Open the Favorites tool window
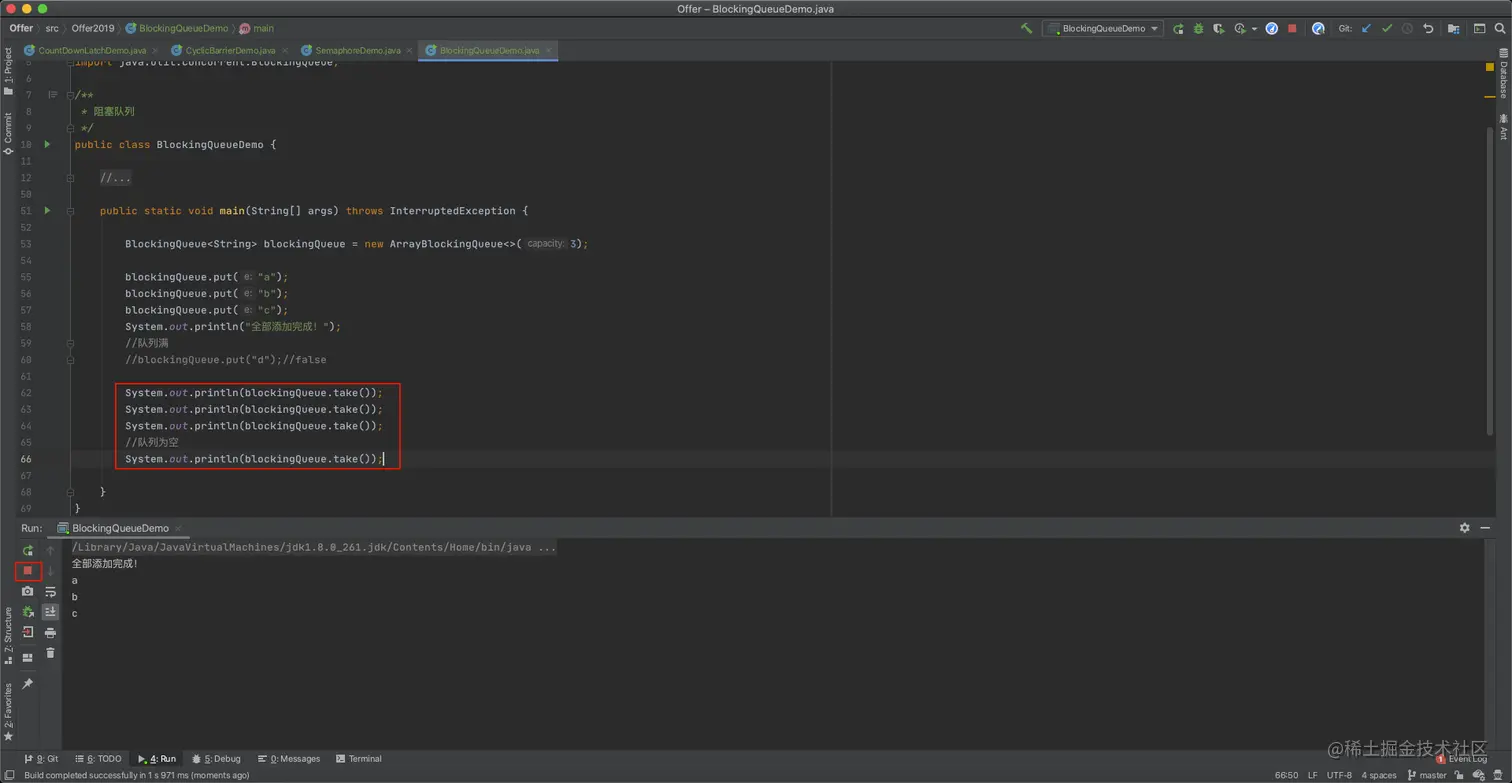This screenshot has height=783, width=1512. [x=8, y=711]
